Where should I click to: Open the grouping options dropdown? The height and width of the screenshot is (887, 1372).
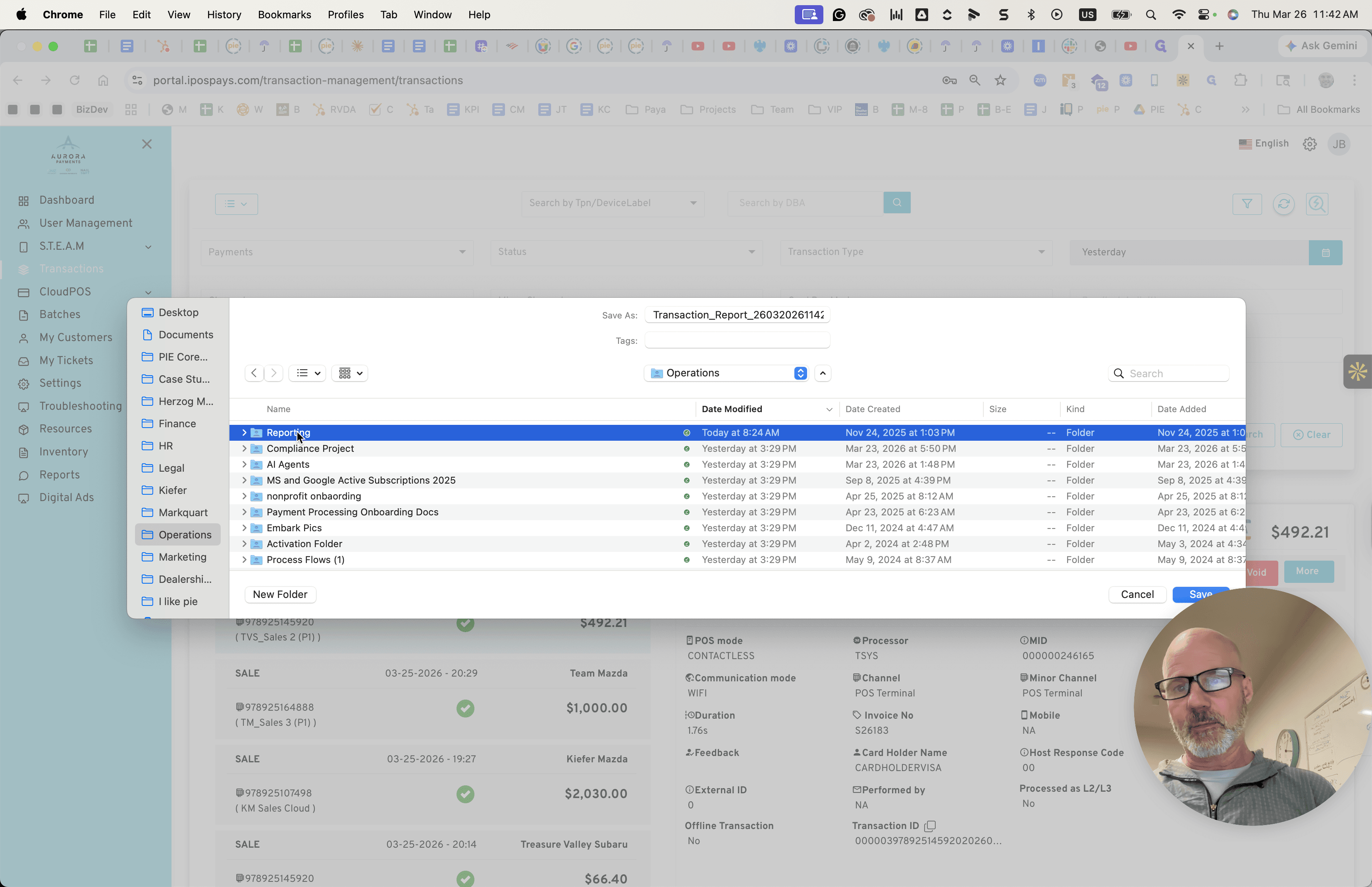350,373
